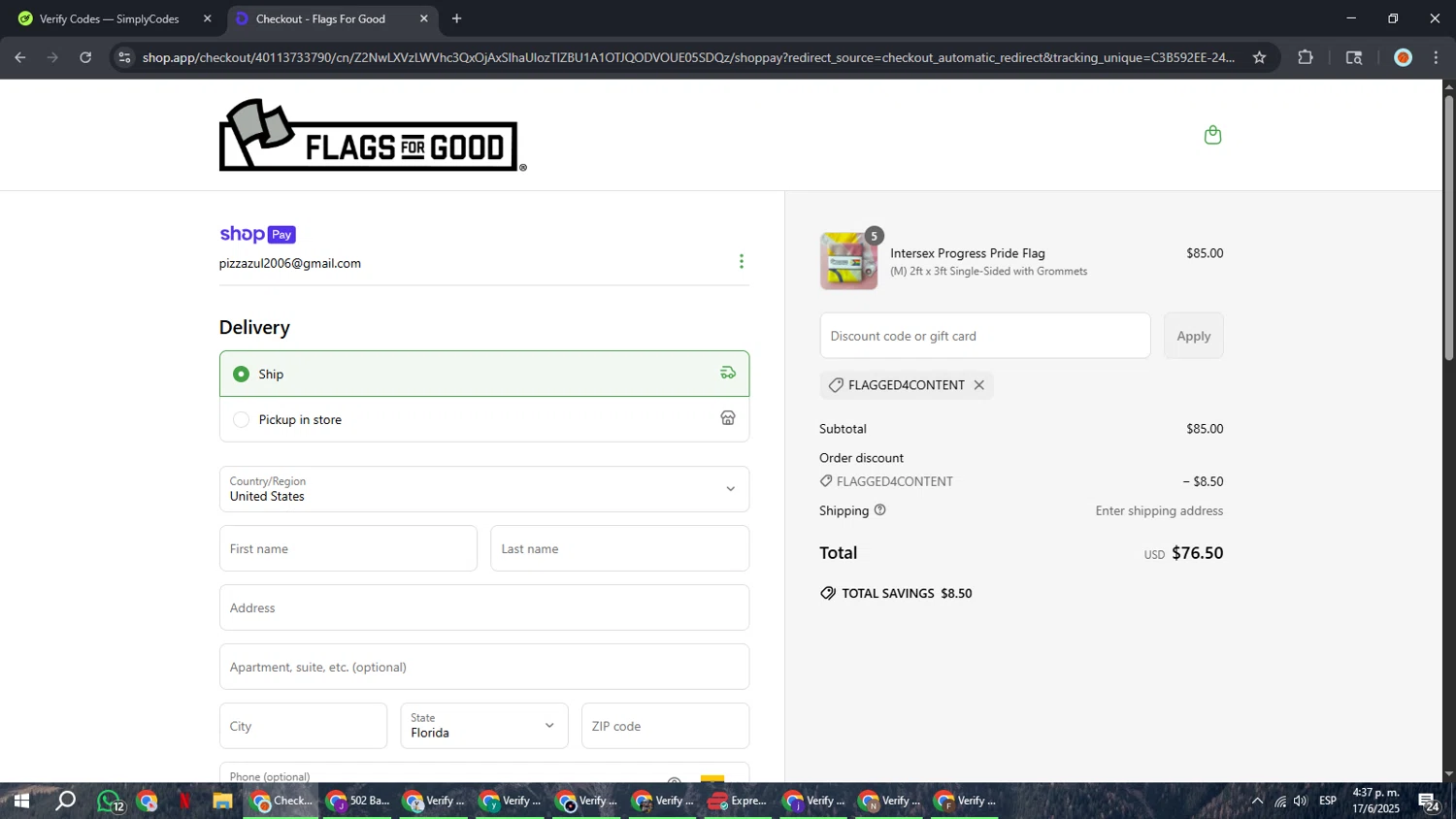Open the Expre... taskbar application
1456x819 pixels.
(737, 801)
